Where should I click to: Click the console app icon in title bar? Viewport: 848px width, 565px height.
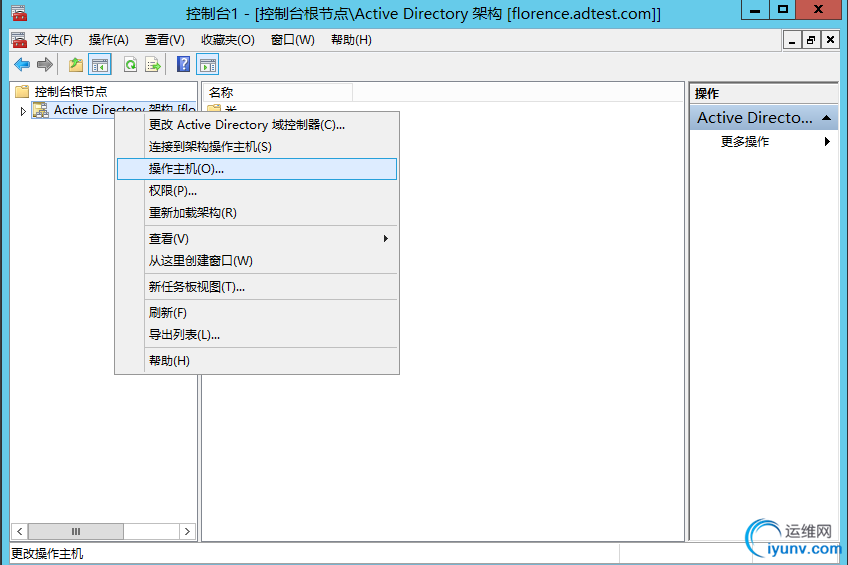click(19, 12)
